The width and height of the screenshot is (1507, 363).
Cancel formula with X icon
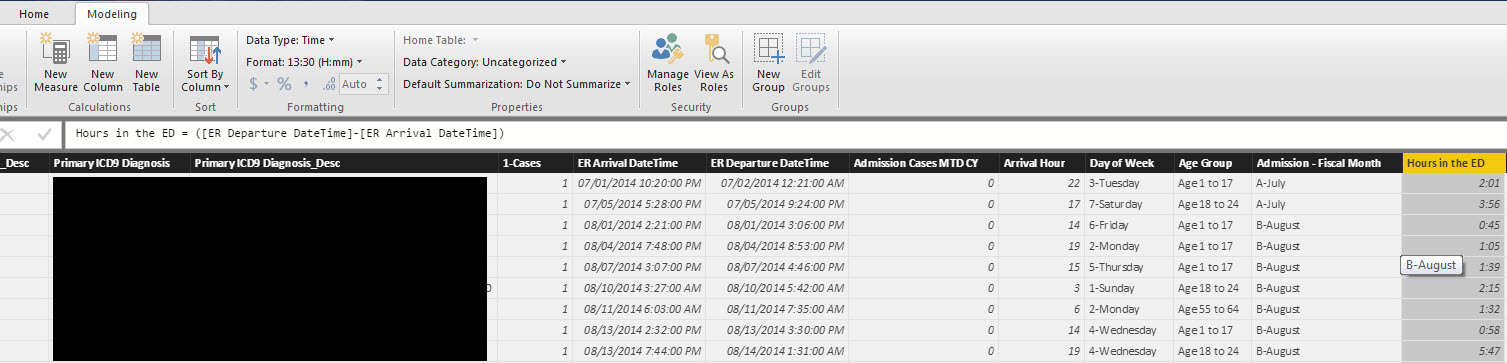(x=8, y=134)
